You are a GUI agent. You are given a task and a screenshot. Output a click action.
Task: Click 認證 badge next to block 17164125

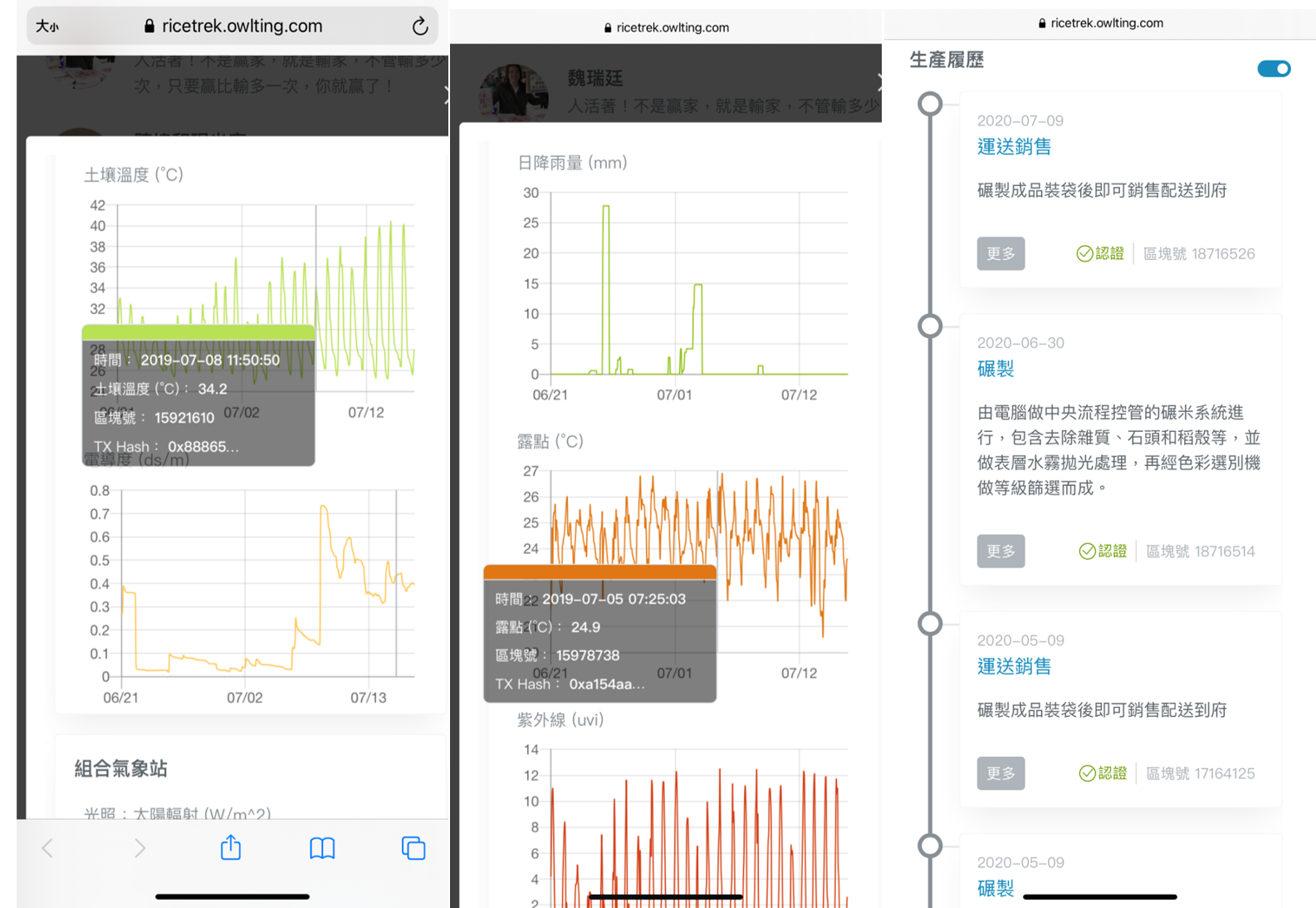pyautogui.click(x=1103, y=773)
